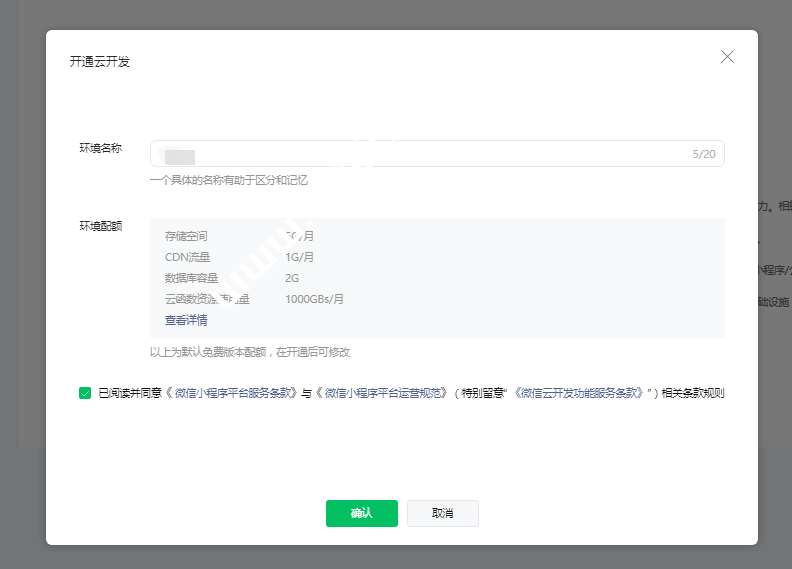Click the 已阅读并同意 label text

(130, 393)
